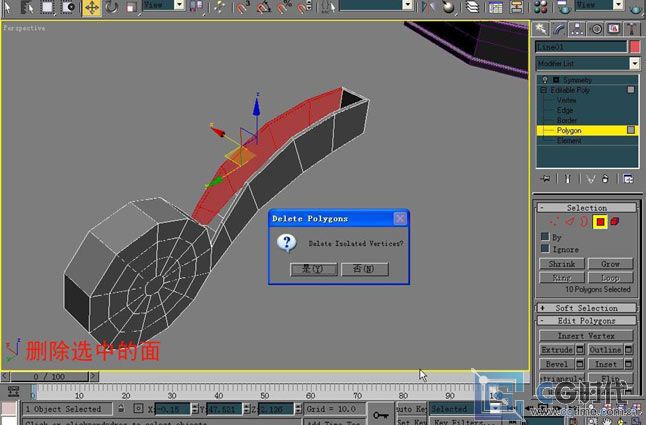The height and width of the screenshot is (425, 646).
Task: Switch to the Hierarchy panel tab
Action: pyautogui.click(x=577, y=29)
